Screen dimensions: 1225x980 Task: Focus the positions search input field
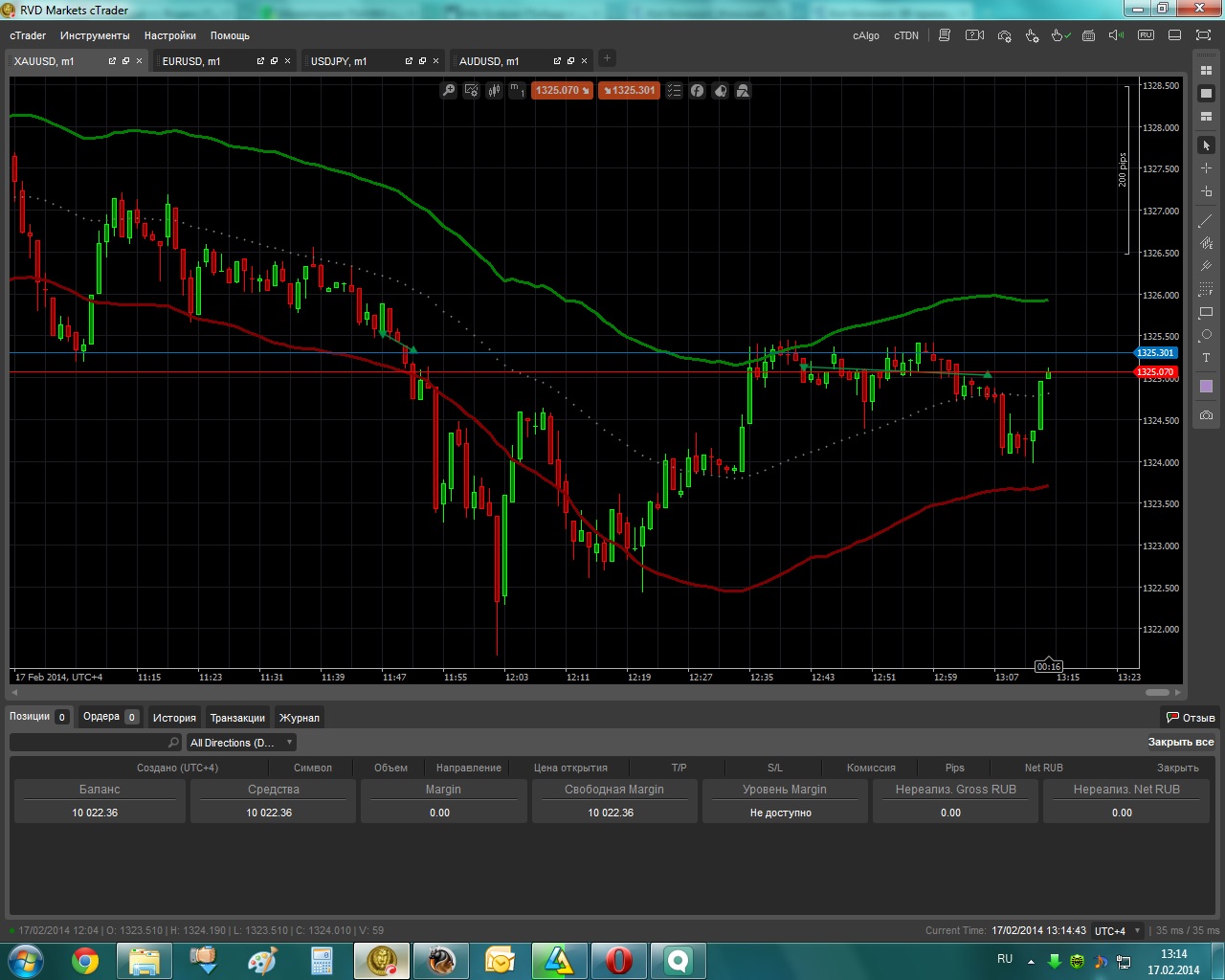95,743
